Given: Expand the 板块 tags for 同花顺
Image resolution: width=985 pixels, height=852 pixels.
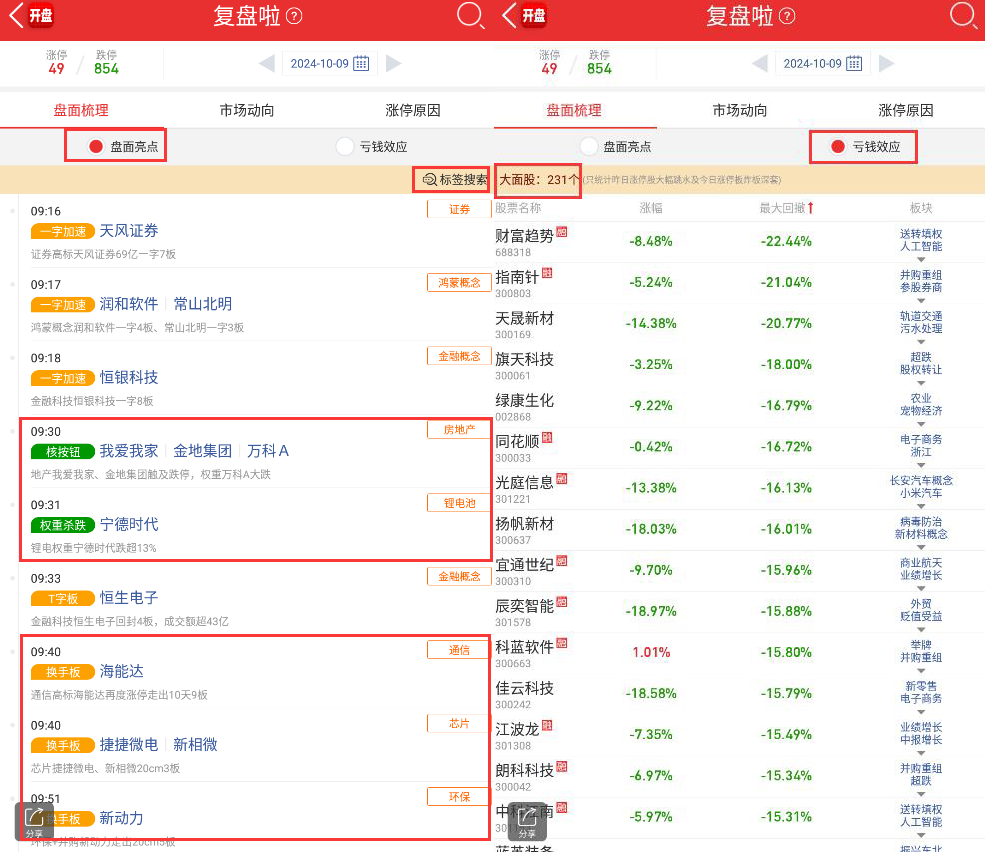Looking at the screenshot, I should coord(921,466).
